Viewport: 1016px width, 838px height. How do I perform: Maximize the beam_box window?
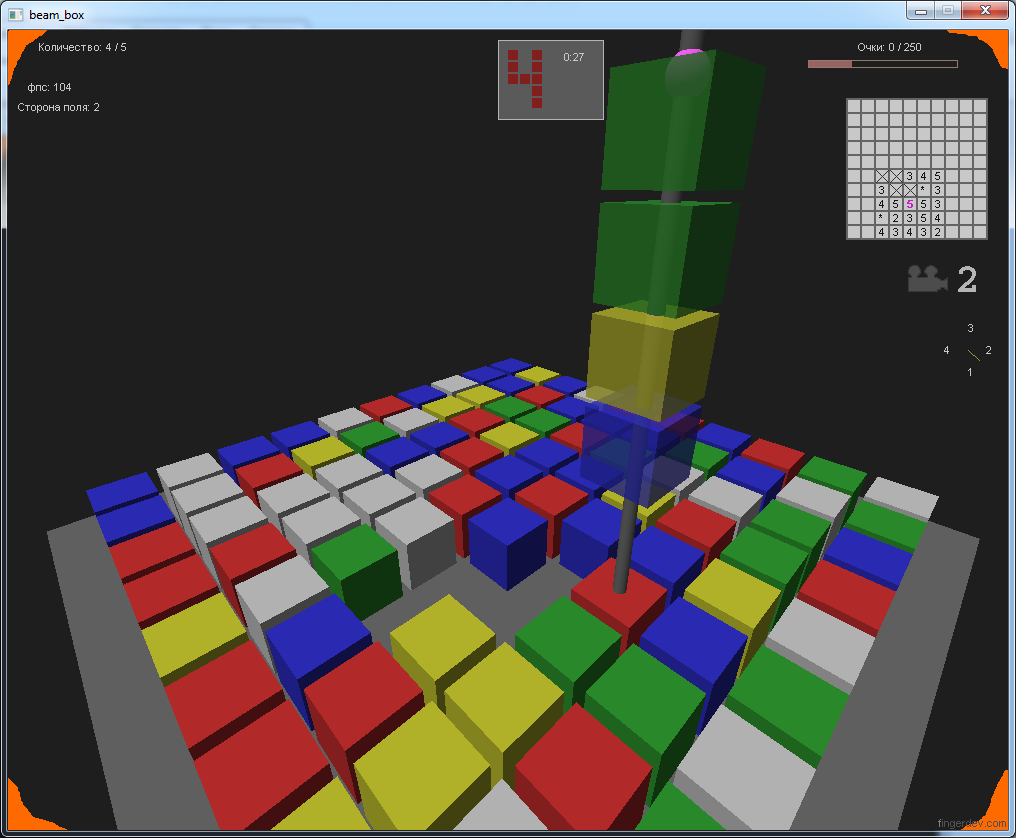tap(946, 10)
